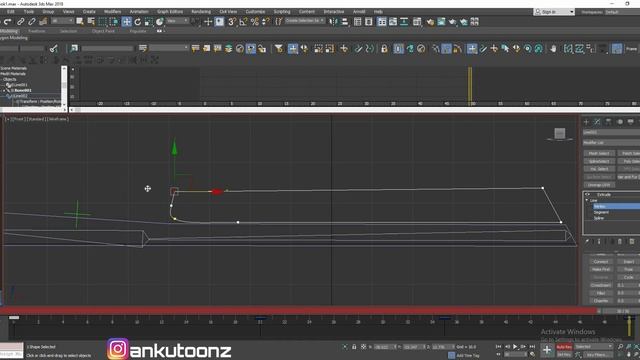Choose the Select and Scale tool
Screen dimensions: 640x360
tap(149, 22)
